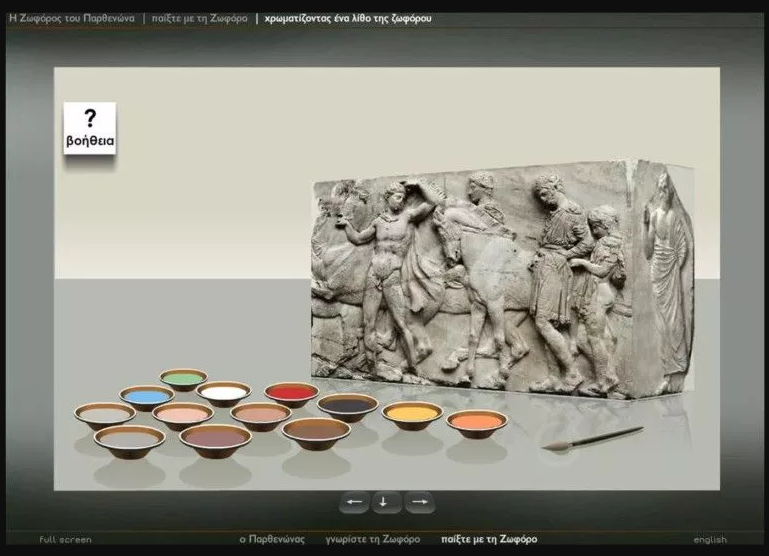
Task: Open γνωρίστε τη Ζωφόρο menu item
Action: (x=373, y=539)
